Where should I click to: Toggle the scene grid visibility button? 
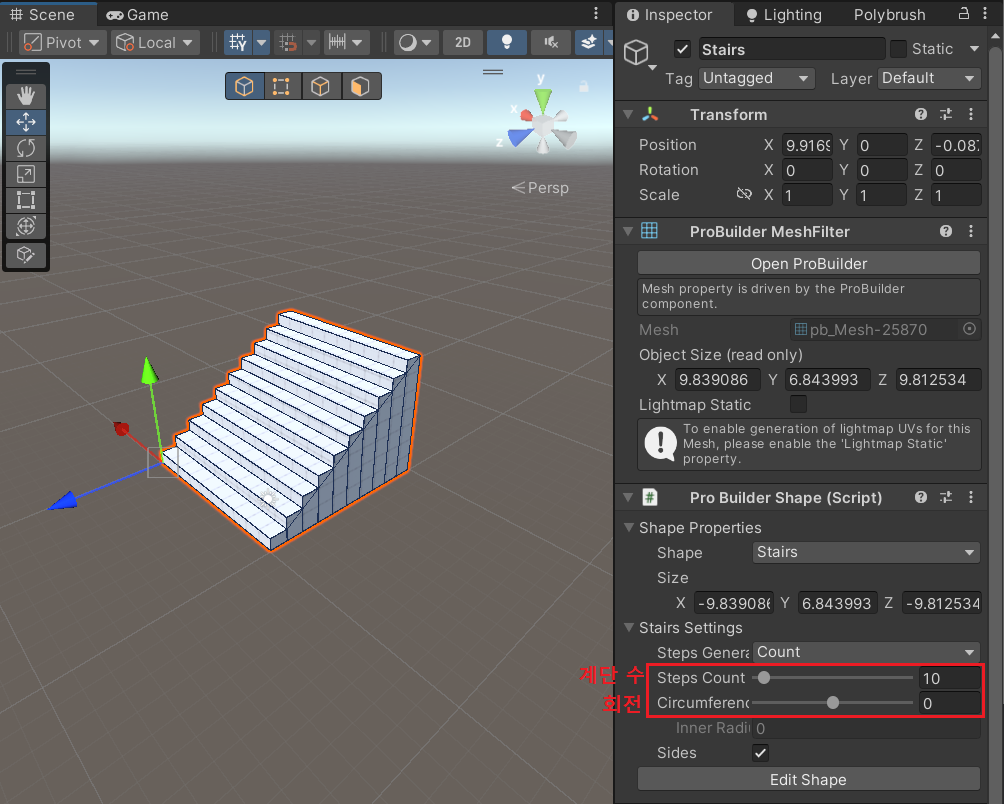(x=238, y=43)
